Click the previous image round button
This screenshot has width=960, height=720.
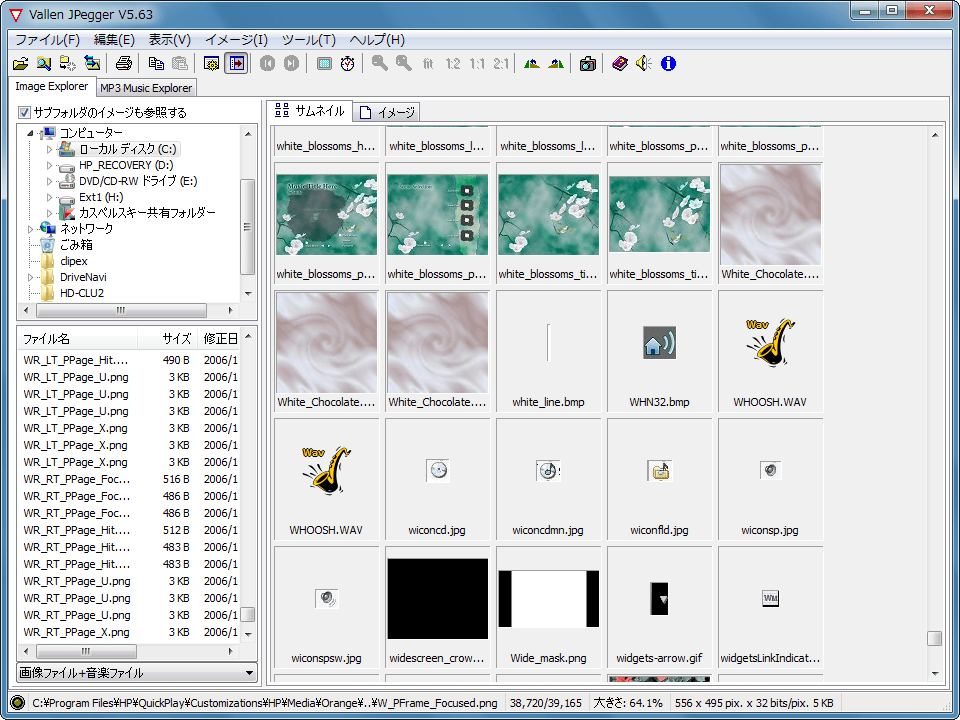point(268,64)
